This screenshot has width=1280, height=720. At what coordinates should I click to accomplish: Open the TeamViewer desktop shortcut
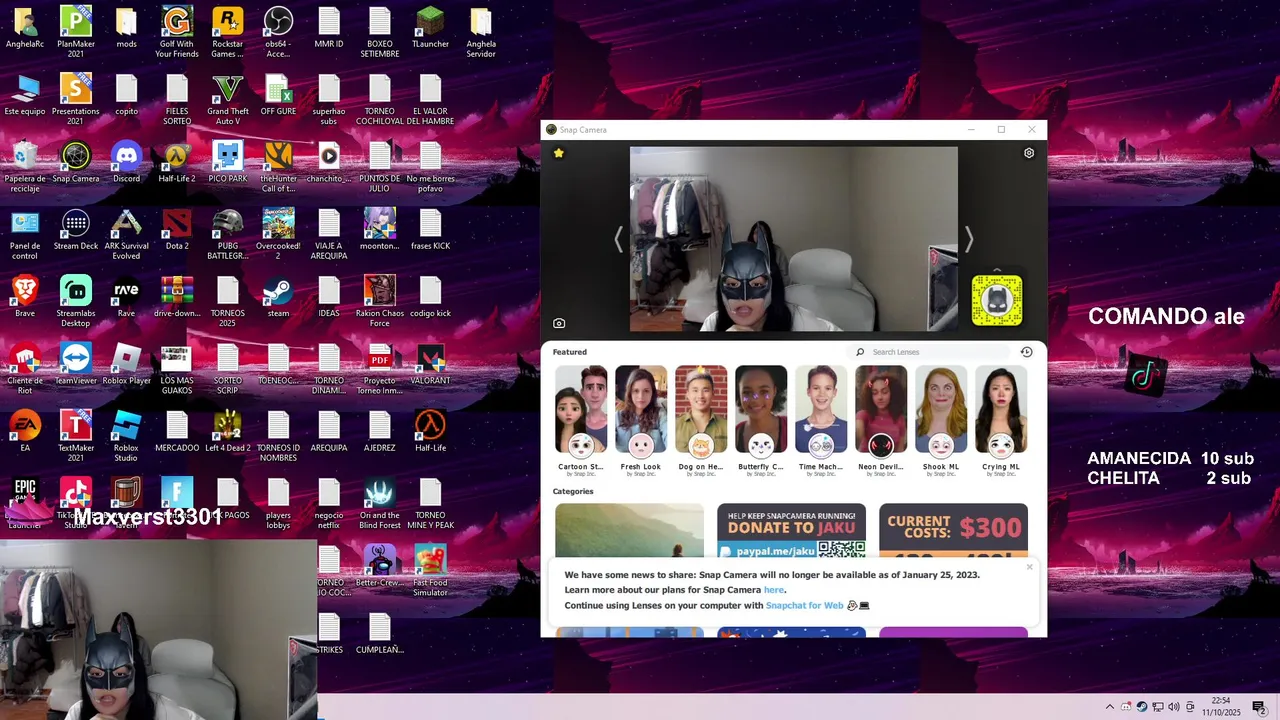click(x=76, y=365)
